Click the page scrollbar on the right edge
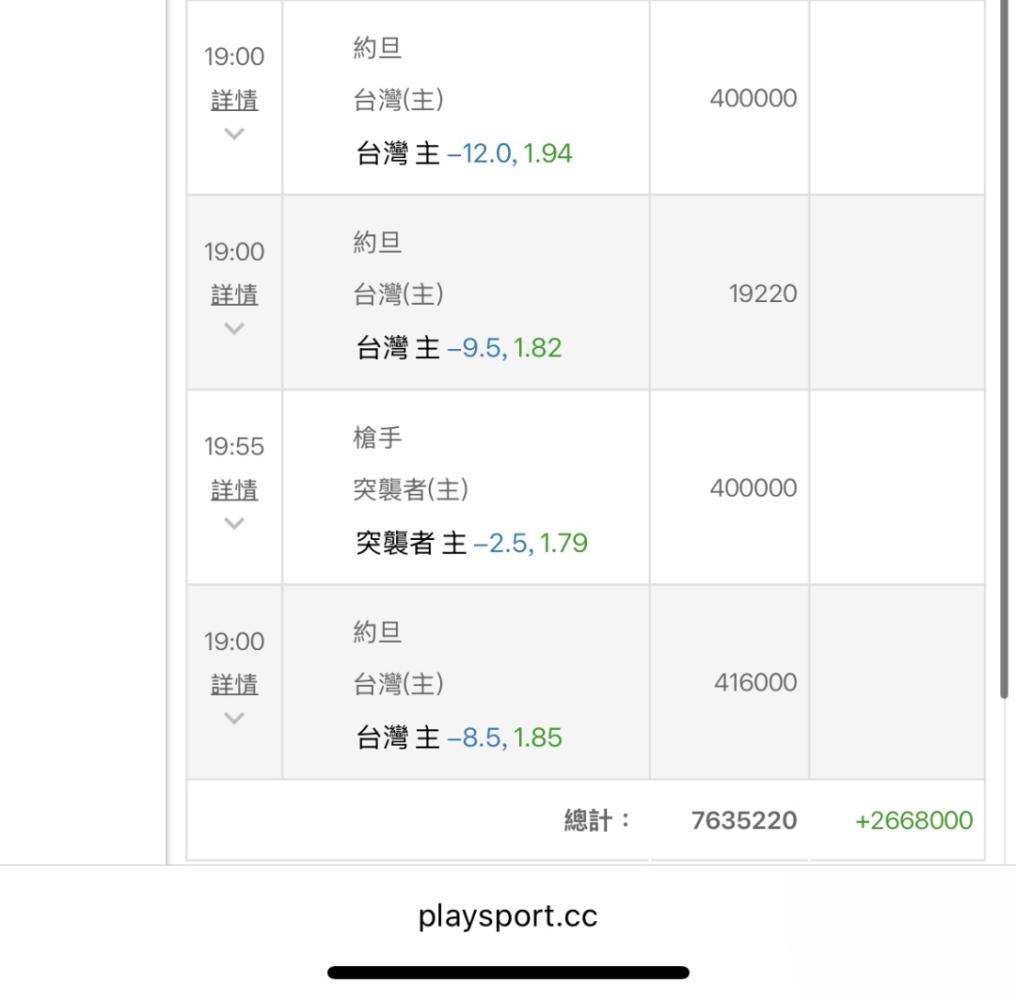 click(x=1004, y=350)
